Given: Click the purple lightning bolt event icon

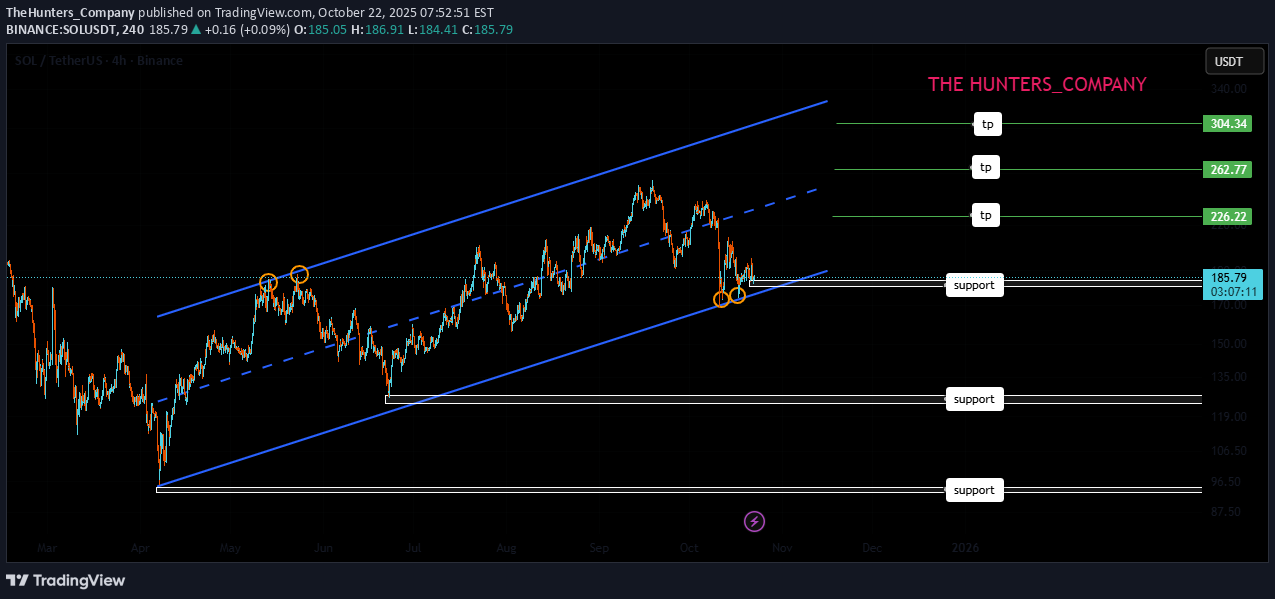Looking at the screenshot, I should click(755, 521).
